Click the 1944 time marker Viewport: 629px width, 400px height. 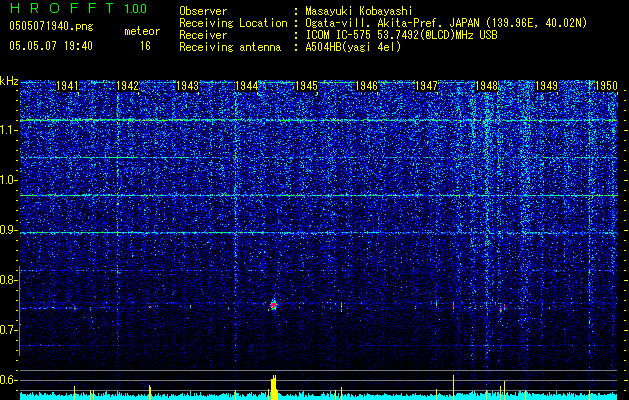[247, 86]
